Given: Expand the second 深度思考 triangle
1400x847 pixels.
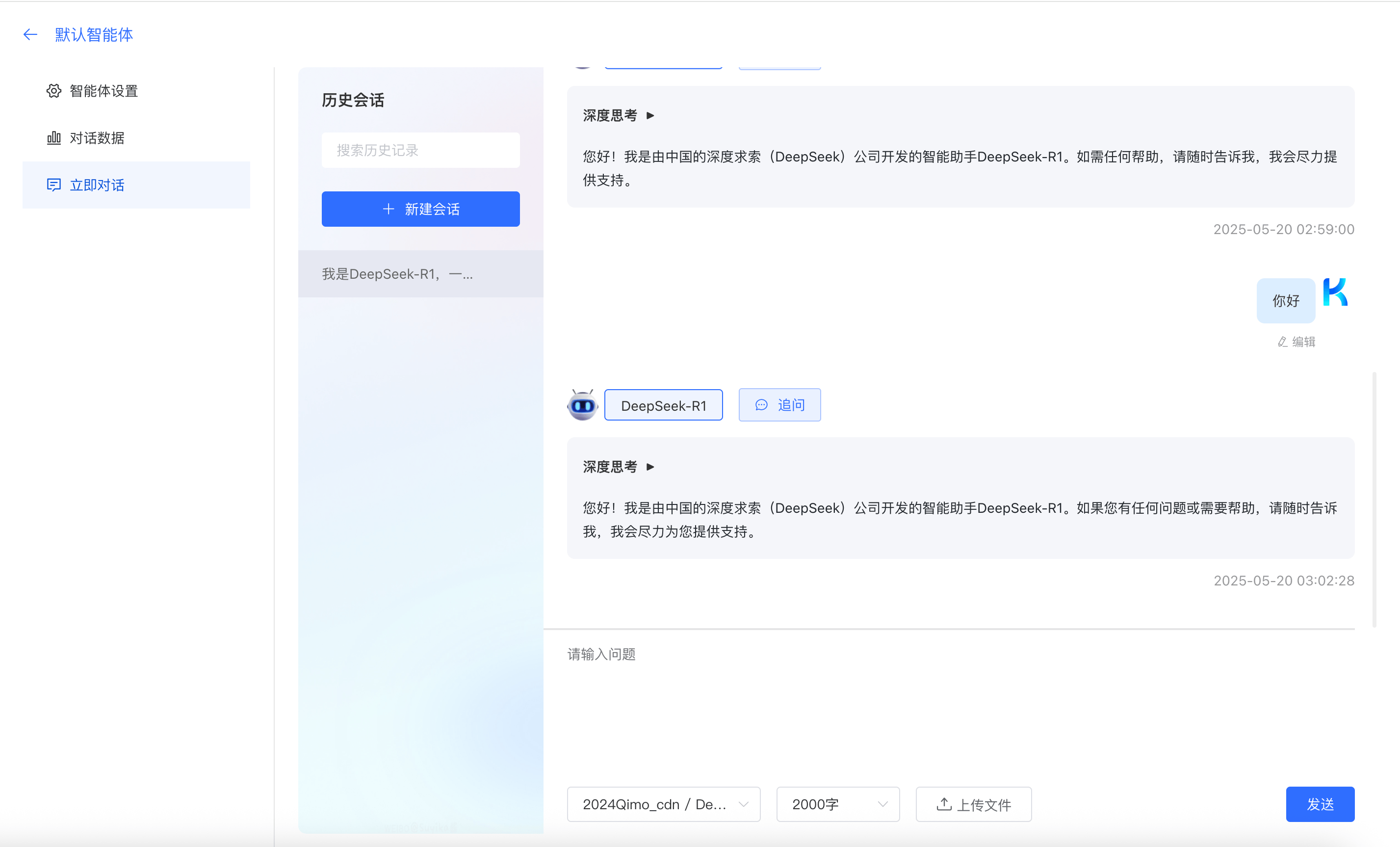Looking at the screenshot, I should [650, 467].
